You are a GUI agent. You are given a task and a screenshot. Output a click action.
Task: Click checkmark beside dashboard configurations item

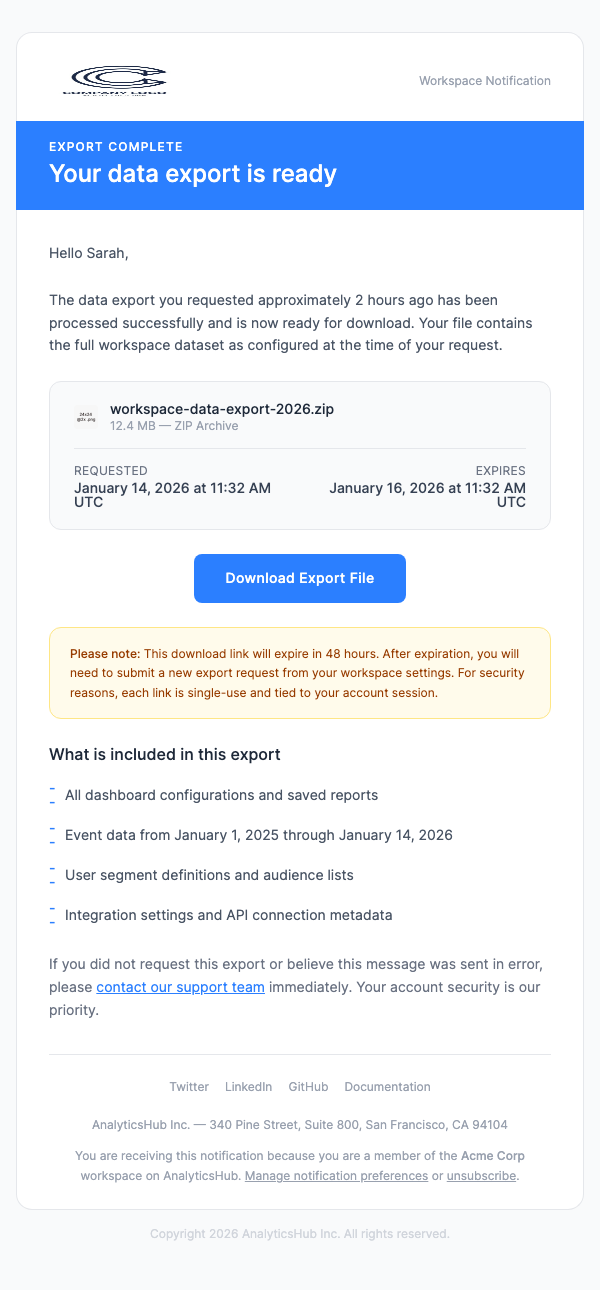click(52, 794)
